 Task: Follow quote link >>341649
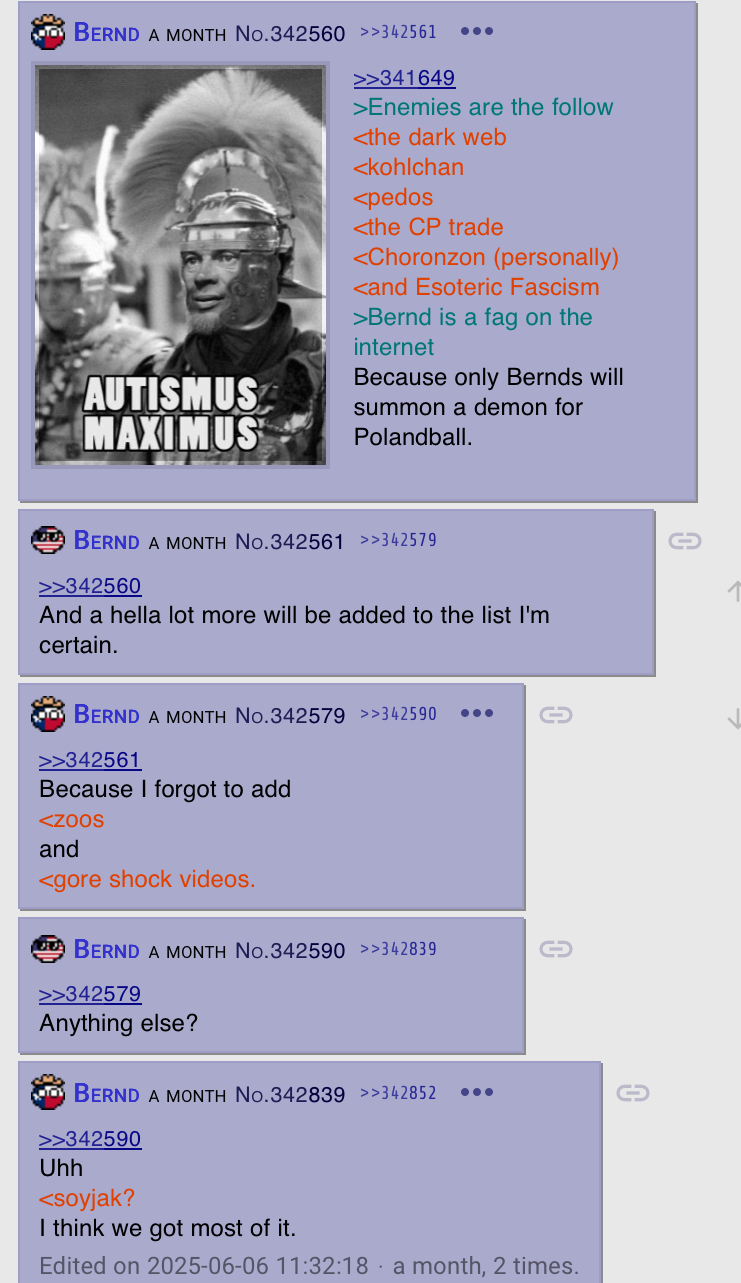[404, 78]
